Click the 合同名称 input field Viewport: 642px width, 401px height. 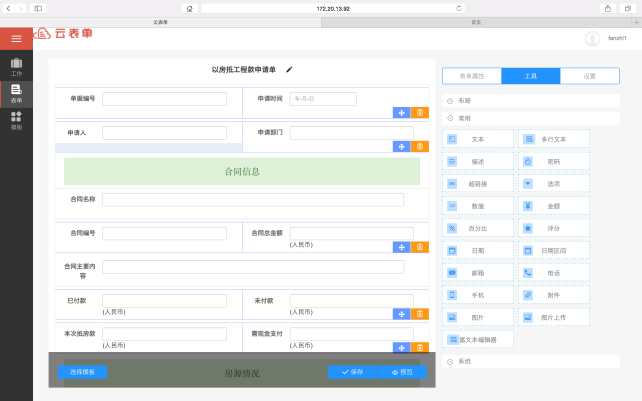(x=252, y=200)
